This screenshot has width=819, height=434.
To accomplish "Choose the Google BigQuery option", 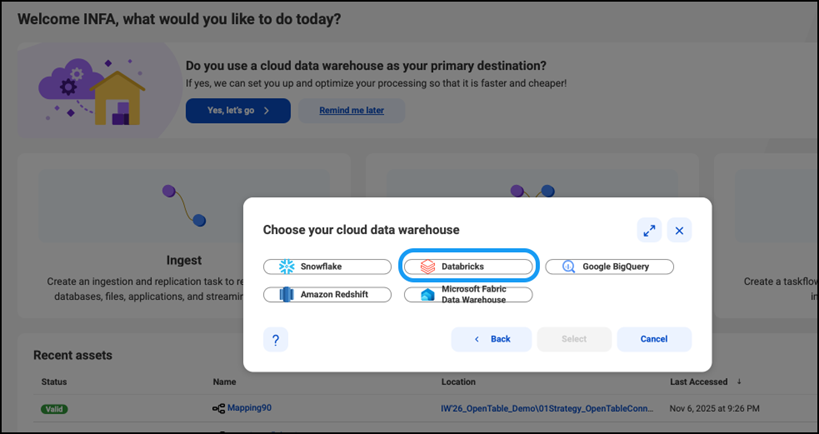I will click(x=610, y=267).
